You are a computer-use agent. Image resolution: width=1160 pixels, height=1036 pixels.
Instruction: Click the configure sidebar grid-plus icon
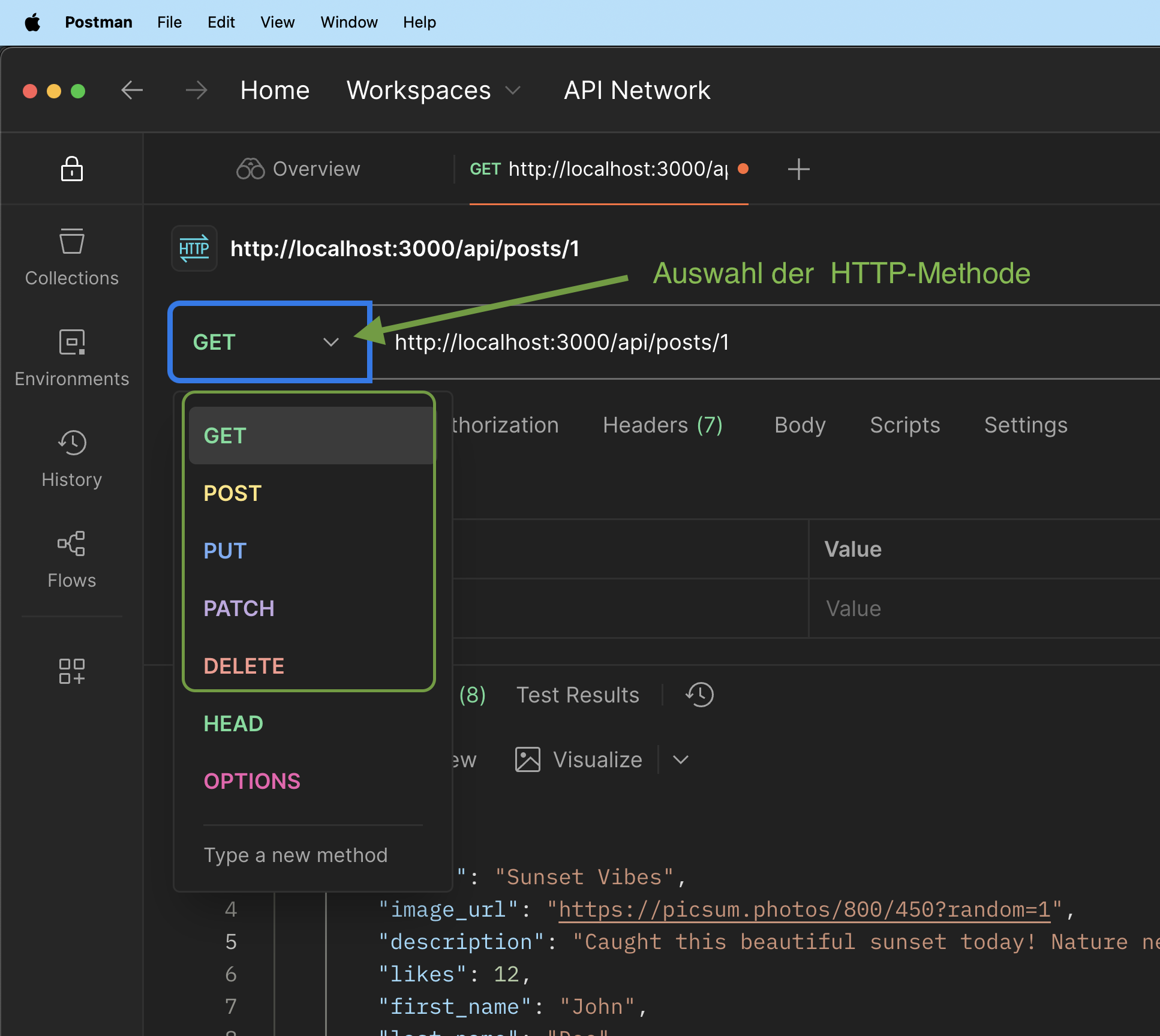pos(71,671)
